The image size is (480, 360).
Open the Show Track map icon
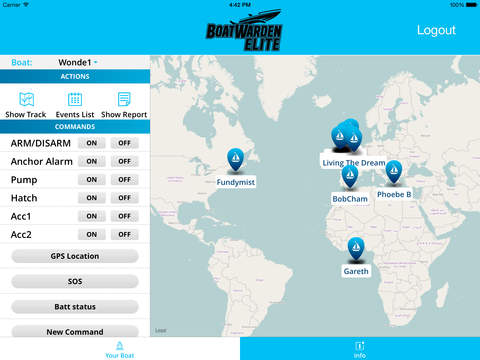click(26, 99)
